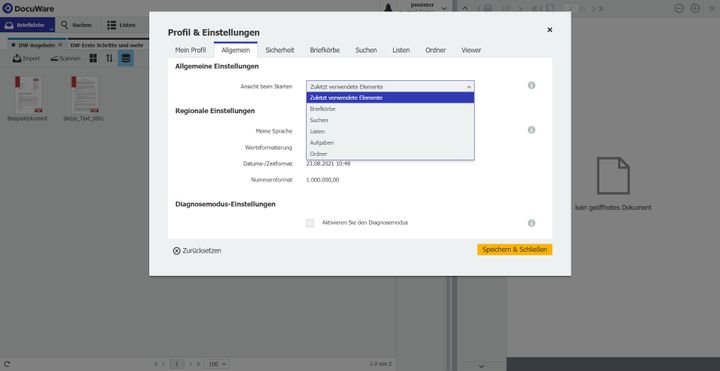Click the Import button
Viewport: 720px width, 371px height.
click(27, 59)
